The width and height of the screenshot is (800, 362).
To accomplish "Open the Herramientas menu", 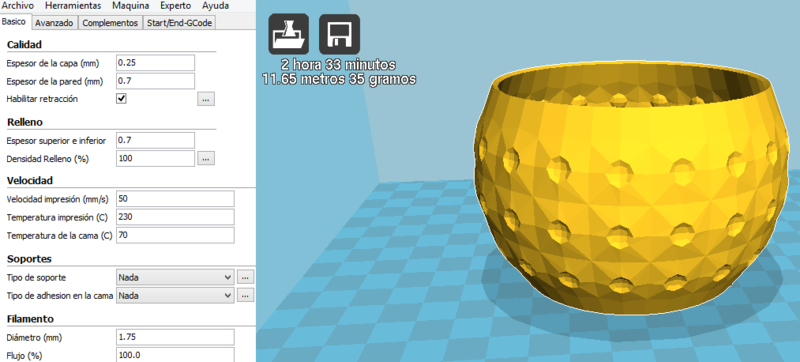I will 73,6.
